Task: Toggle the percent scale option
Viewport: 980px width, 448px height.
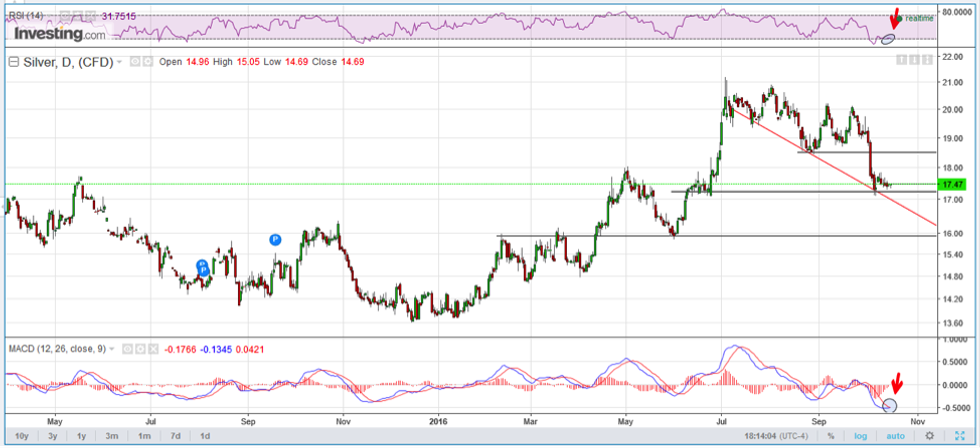Action: tap(830, 436)
